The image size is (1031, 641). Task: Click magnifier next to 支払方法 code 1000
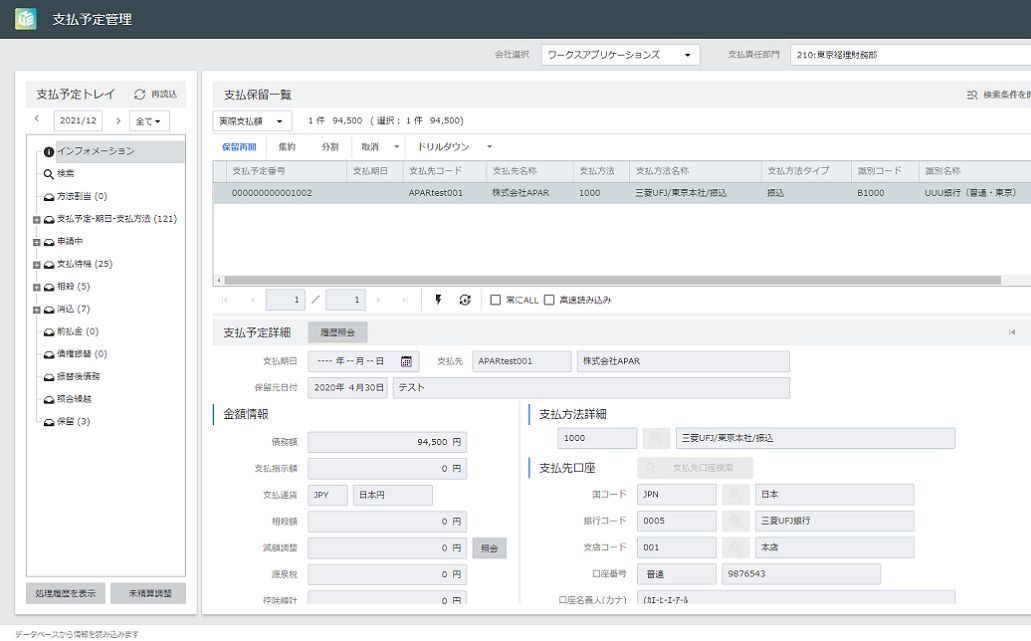tap(656, 438)
